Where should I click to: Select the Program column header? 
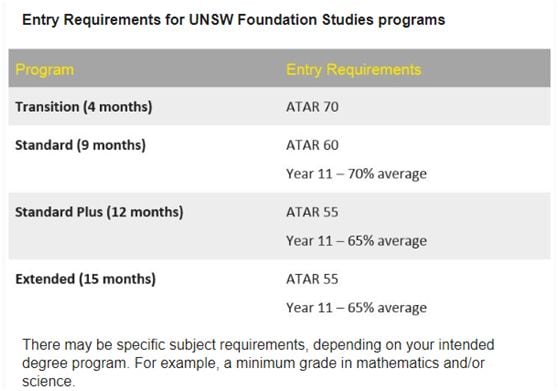click(45, 69)
